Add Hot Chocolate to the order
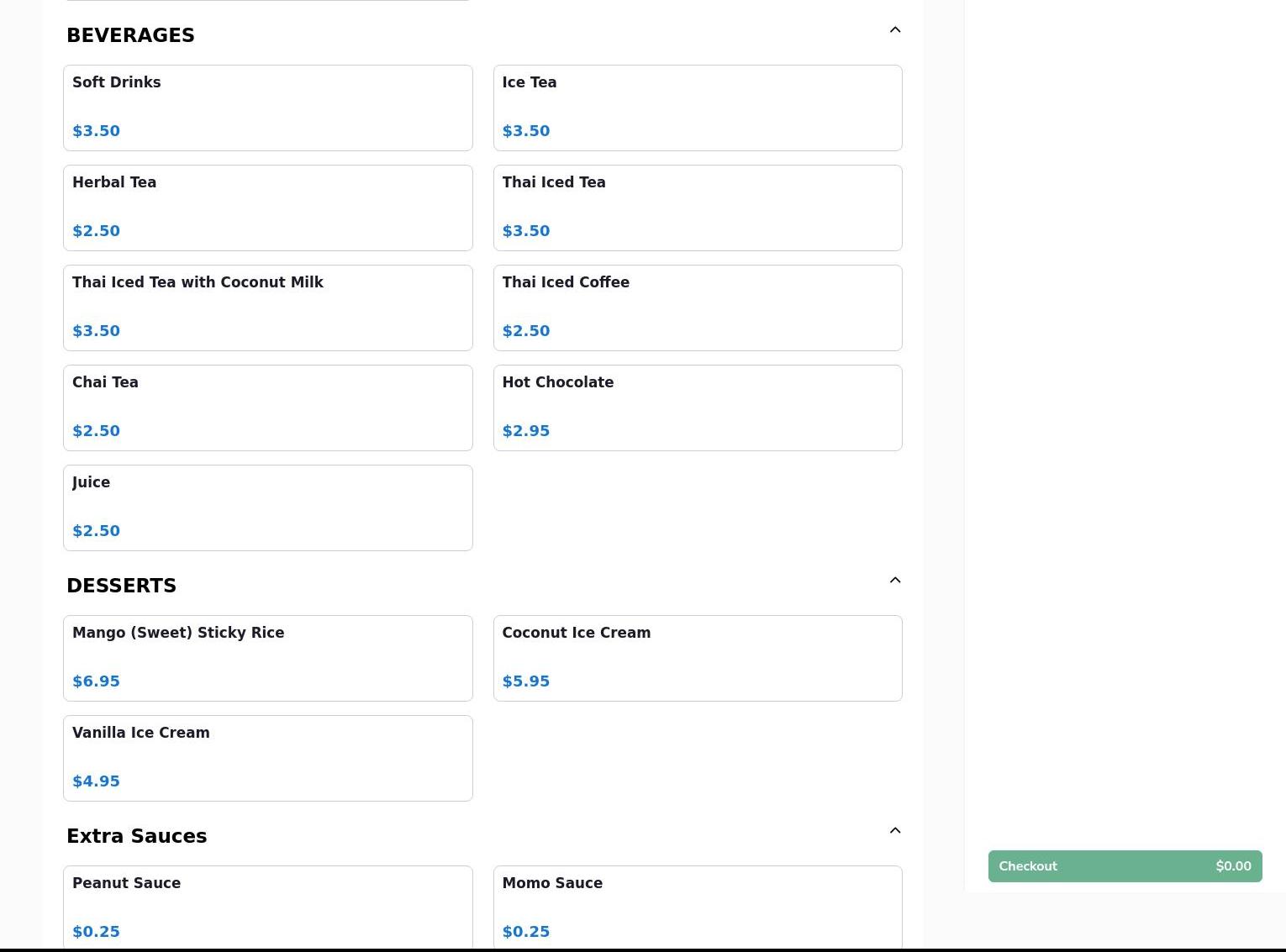Screen dimensions: 1286x952 [x=697, y=408]
